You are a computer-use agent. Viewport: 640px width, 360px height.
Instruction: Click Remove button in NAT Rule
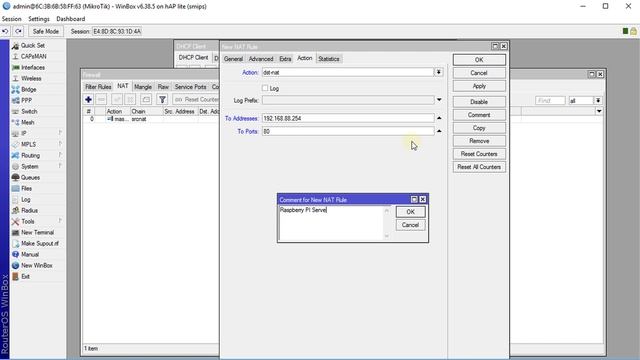[x=479, y=141]
